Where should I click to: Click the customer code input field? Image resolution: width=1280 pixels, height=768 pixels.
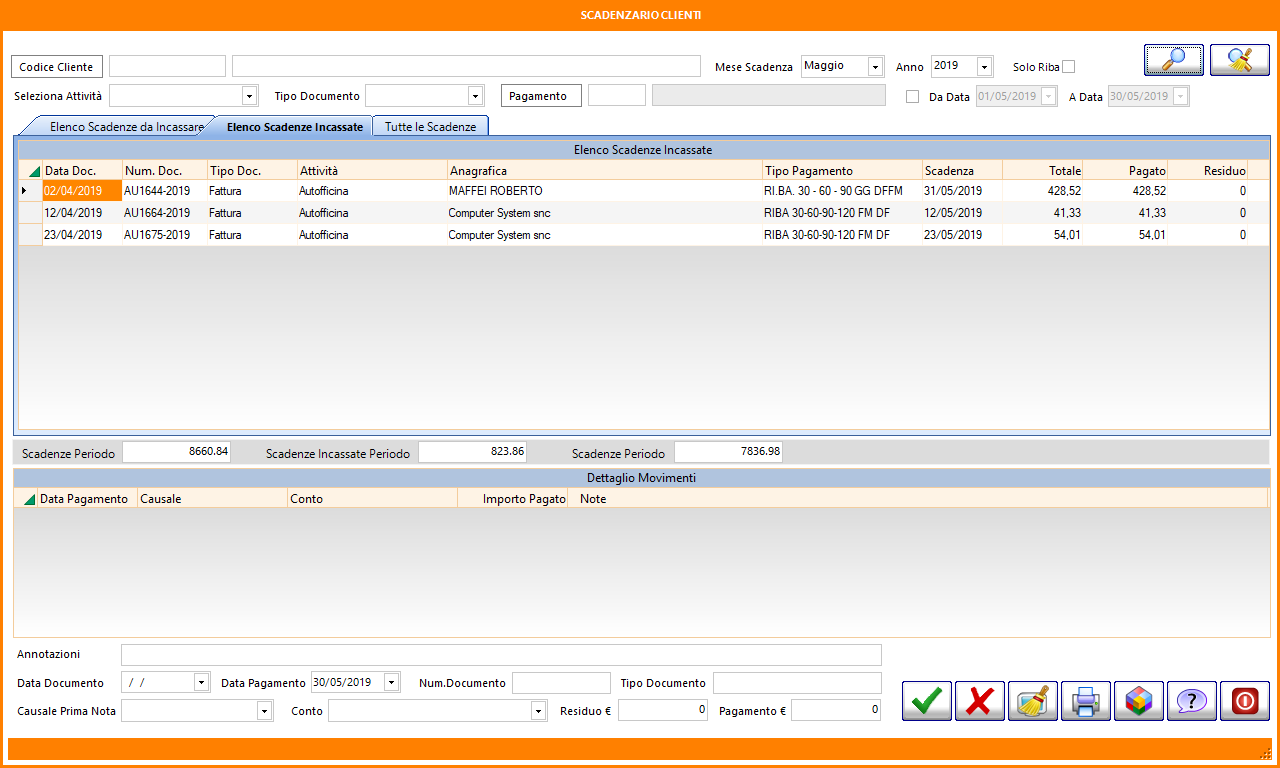click(167, 66)
